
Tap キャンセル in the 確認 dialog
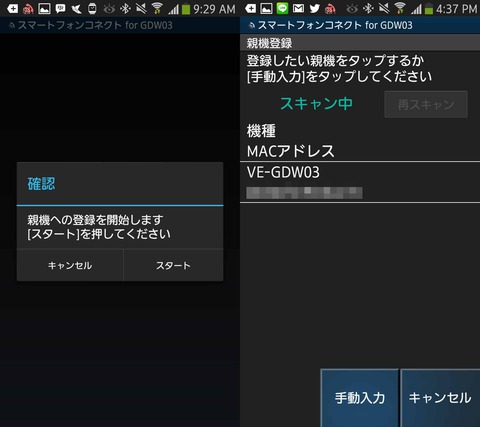(x=70, y=265)
